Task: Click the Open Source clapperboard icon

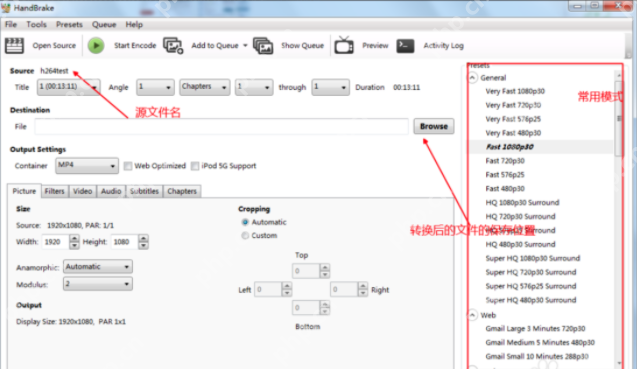Action: point(15,46)
